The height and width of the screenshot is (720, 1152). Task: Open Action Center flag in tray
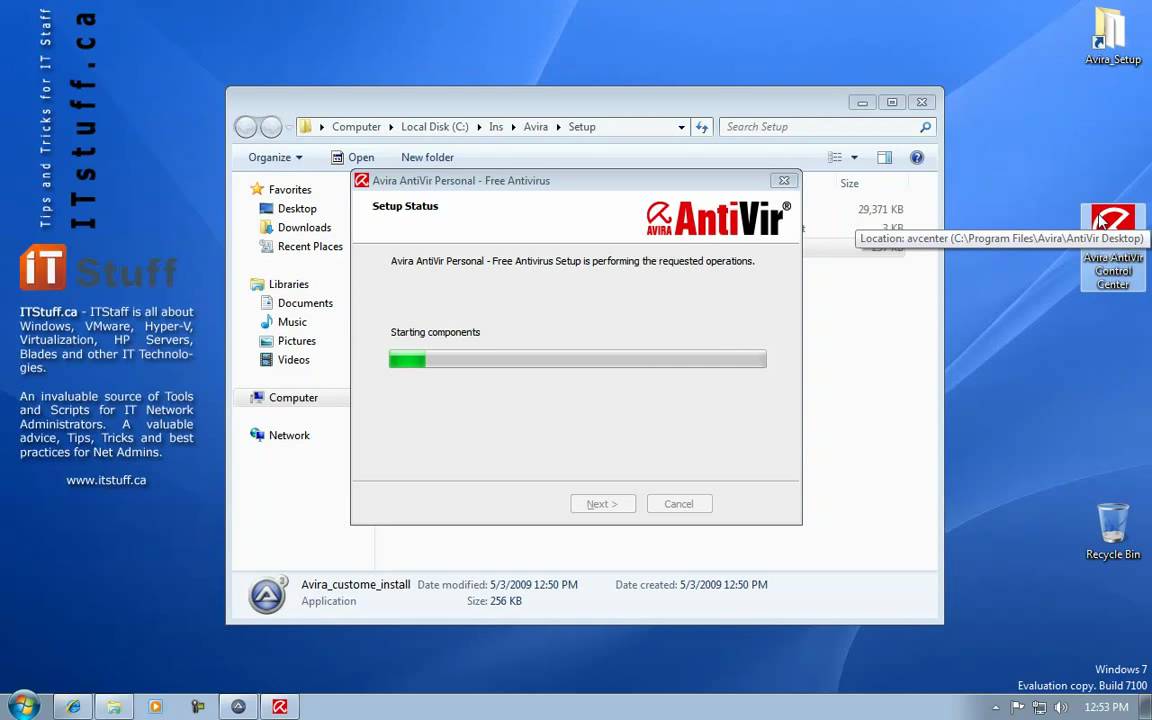pos(1017,707)
